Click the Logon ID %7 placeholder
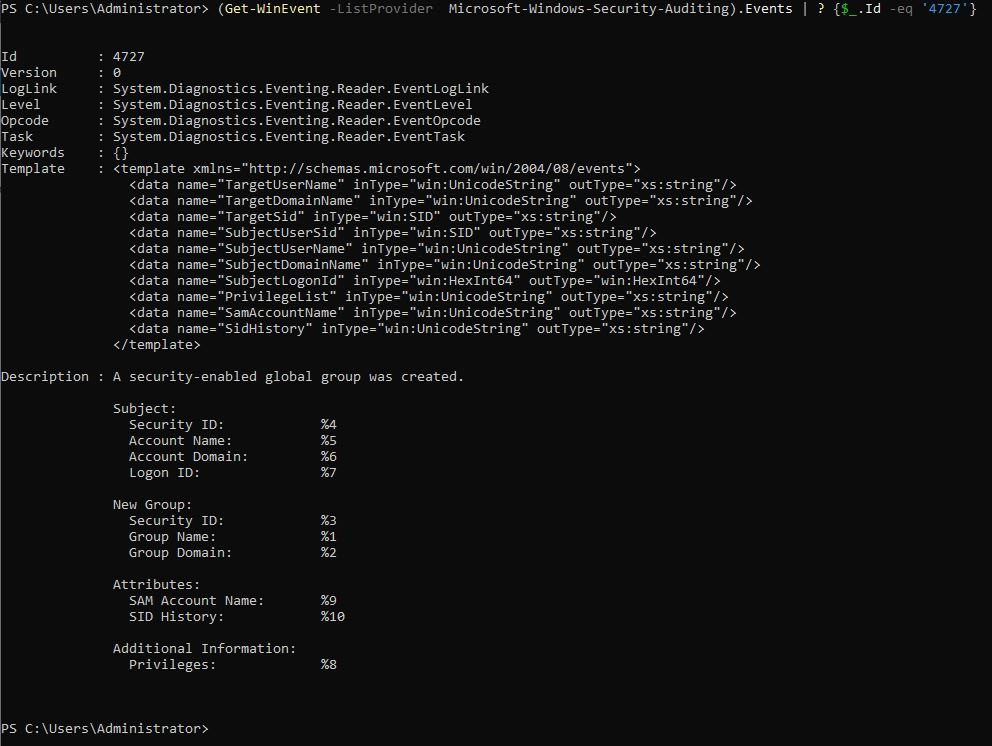The image size is (992, 746). pyautogui.click(x=328, y=473)
